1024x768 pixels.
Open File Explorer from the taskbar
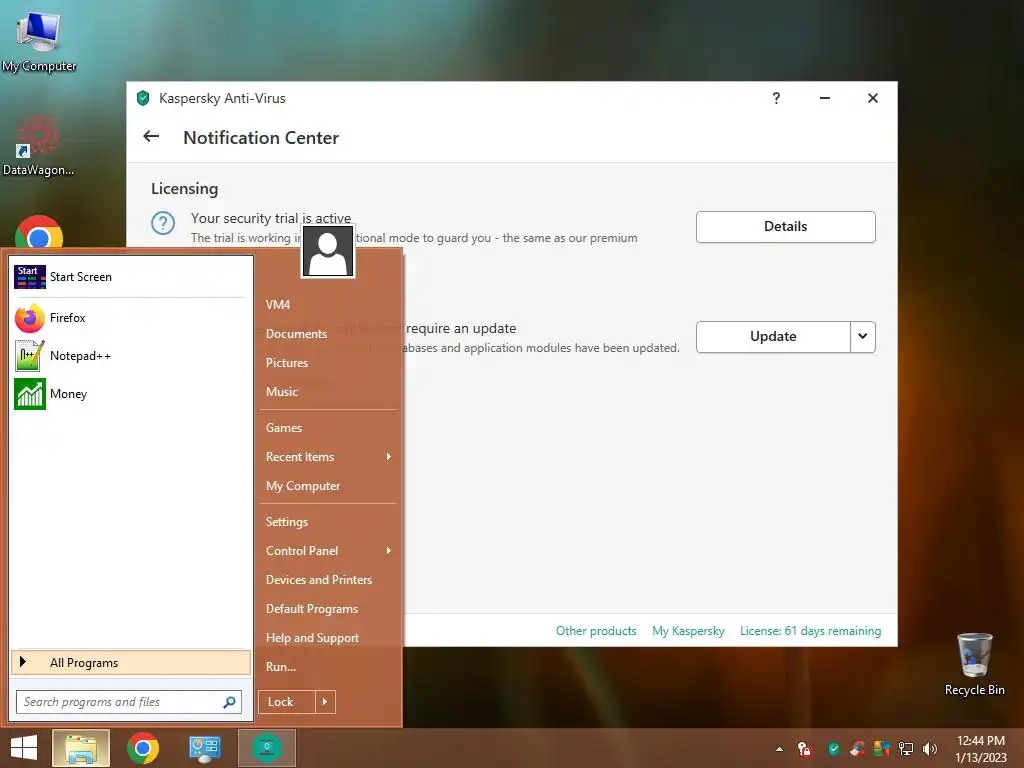[80, 748]
